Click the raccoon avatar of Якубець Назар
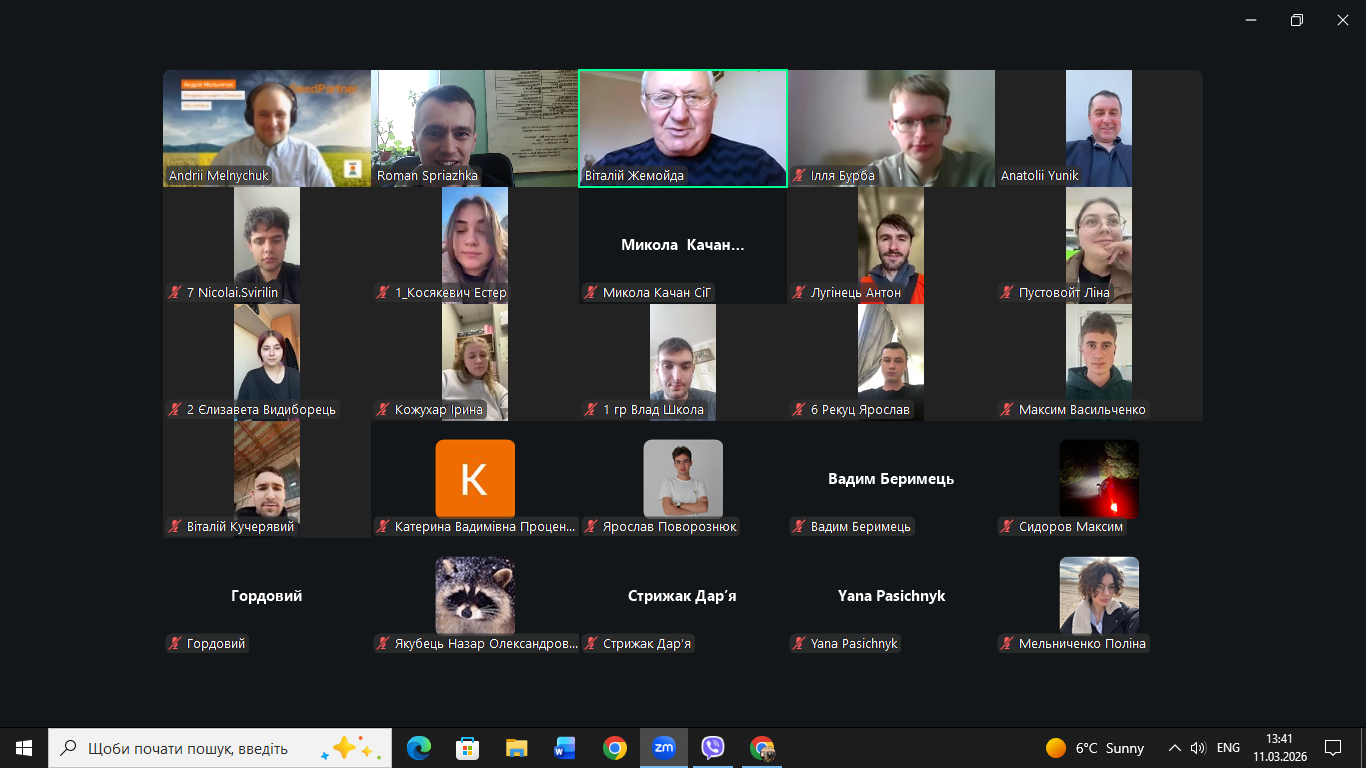The image size is (1366, 768). [x=475, y=596]
